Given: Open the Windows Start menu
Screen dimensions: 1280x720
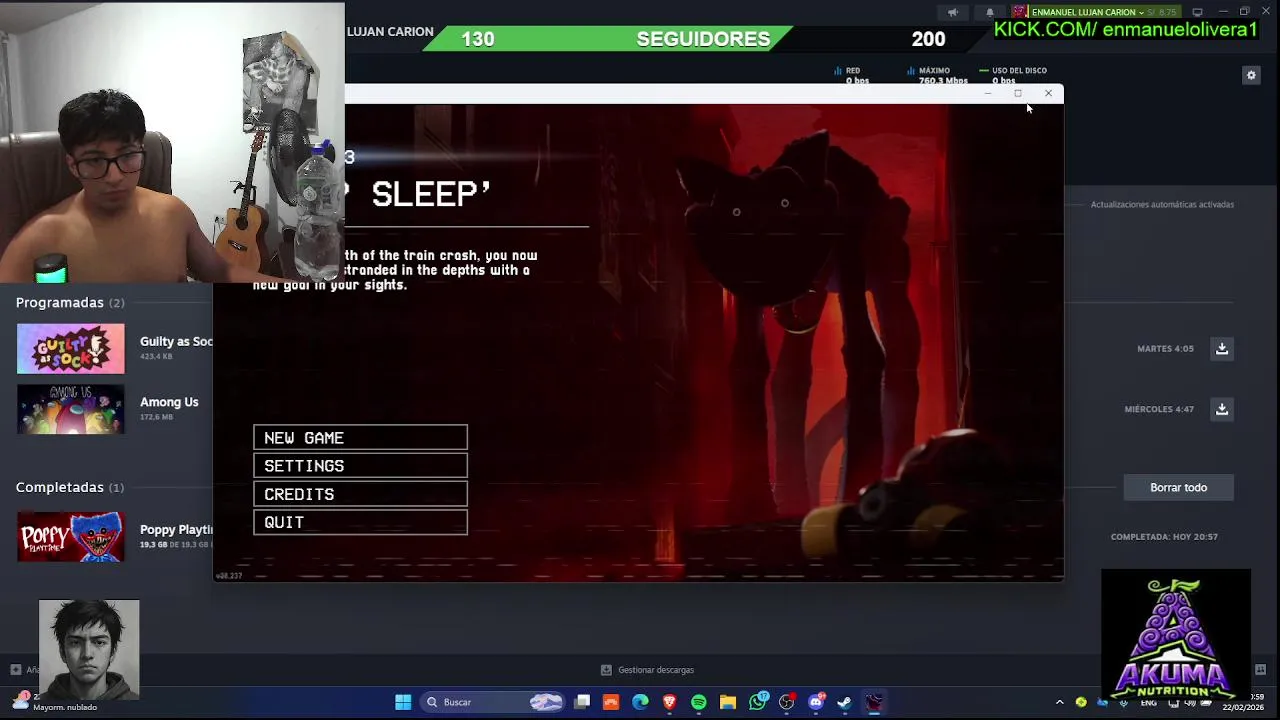Looking at the screenshot, I should click(x=403, y=702).
